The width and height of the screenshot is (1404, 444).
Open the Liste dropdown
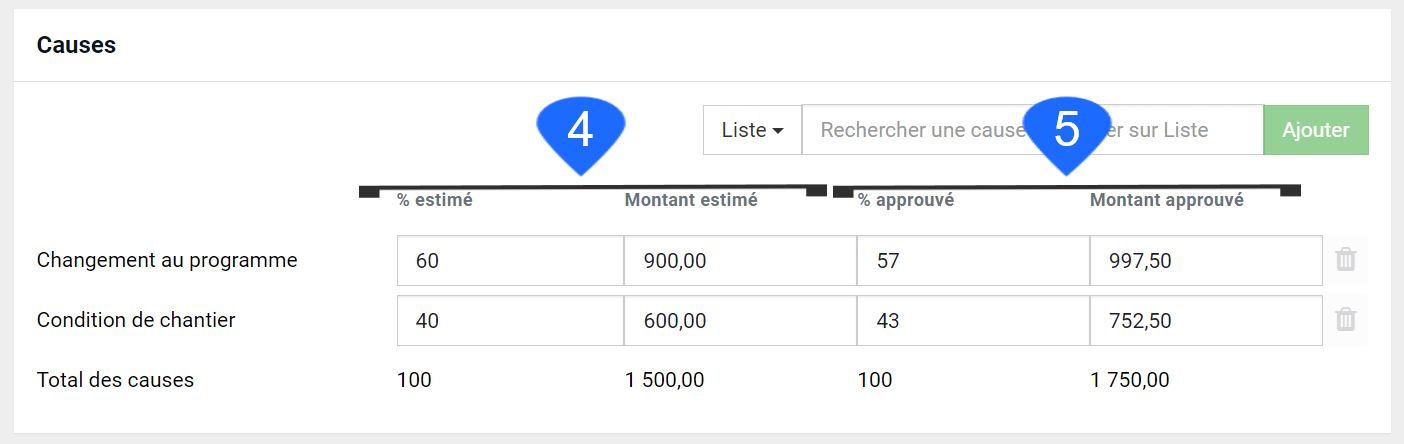point(752,130)
